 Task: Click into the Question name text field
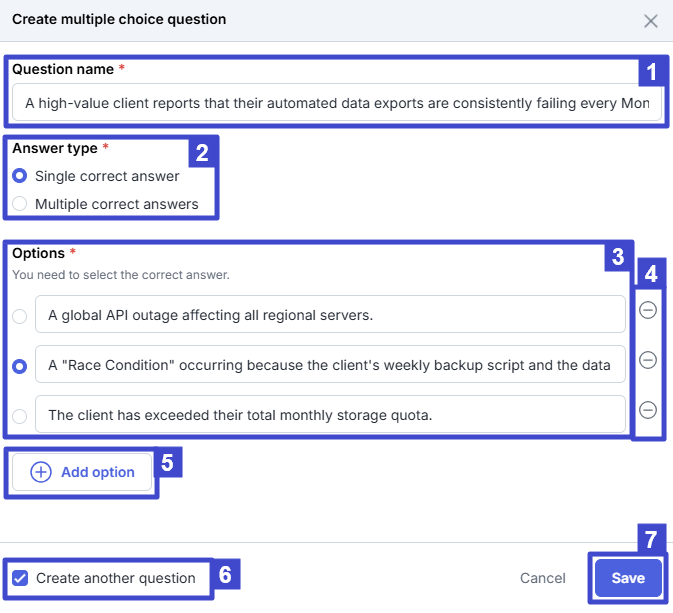point(336,103)
